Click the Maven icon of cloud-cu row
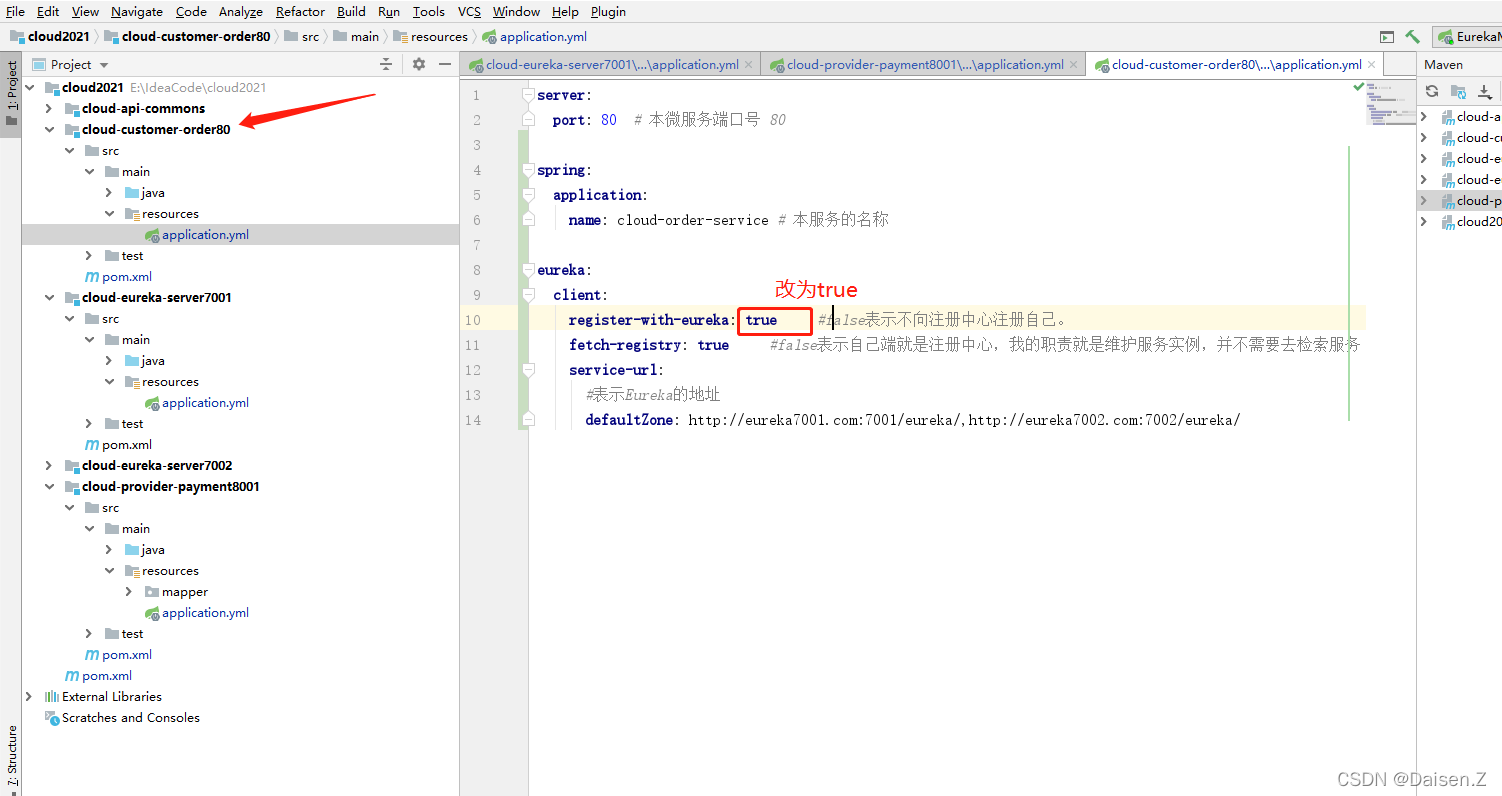Image resolution: width=1502 pixels, height=796 pixels. [x=1448, y=137]
